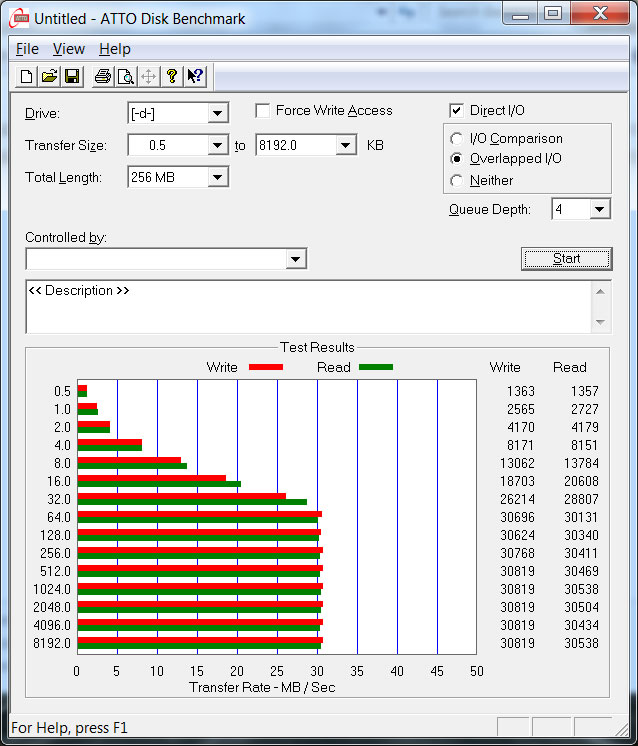Click the write value 13062
Image resolution: width=638 pixels, height=746 pixels.
[x=518, y=463]
